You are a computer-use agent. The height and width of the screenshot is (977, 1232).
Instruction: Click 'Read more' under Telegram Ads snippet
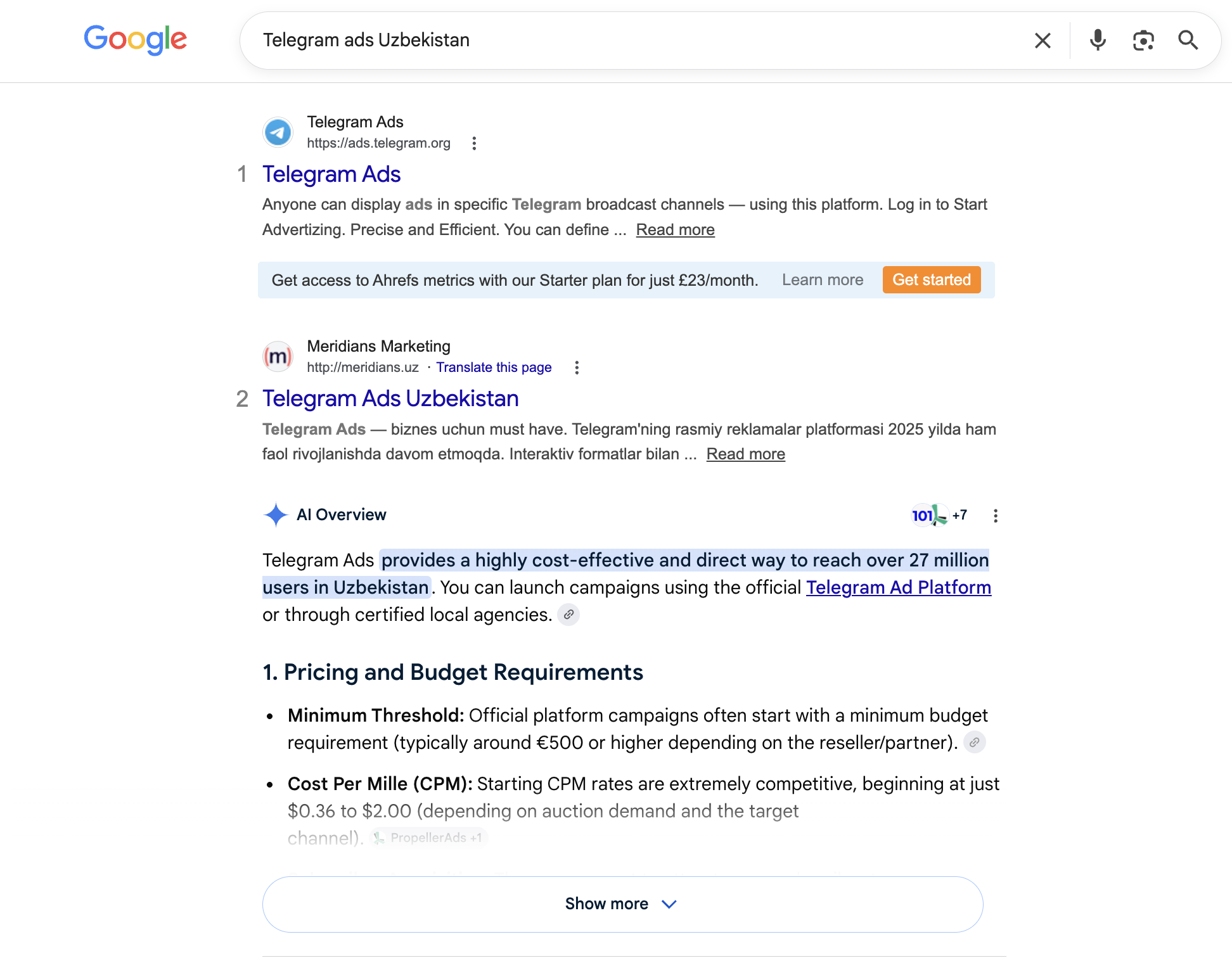[x=675, y=230]
